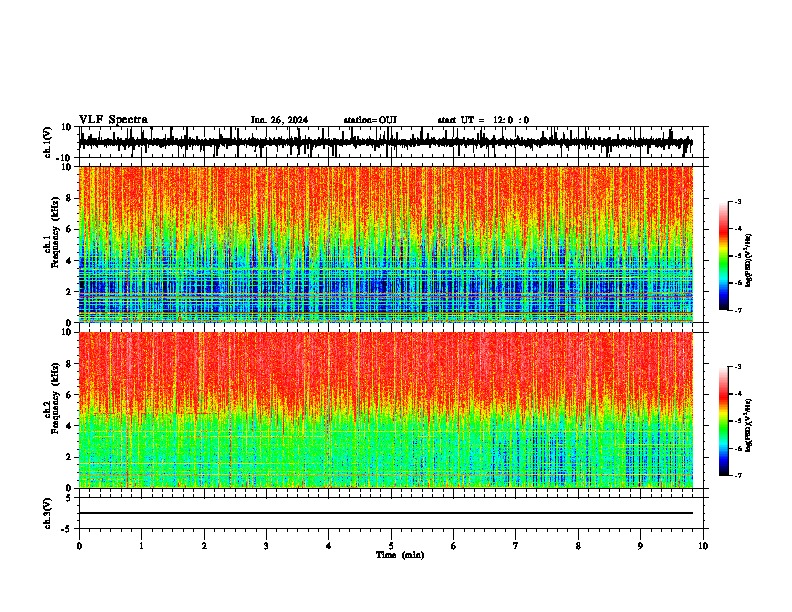
Task: Click the "VLF Spectra" plot title
Action: point(113,120)
